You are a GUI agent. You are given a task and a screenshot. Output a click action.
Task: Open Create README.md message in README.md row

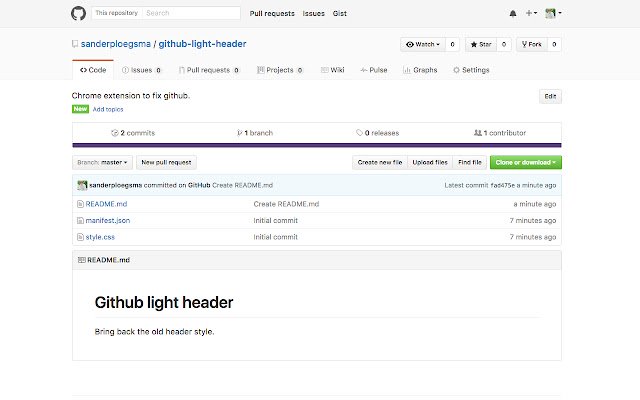click(x=286, y=204)
